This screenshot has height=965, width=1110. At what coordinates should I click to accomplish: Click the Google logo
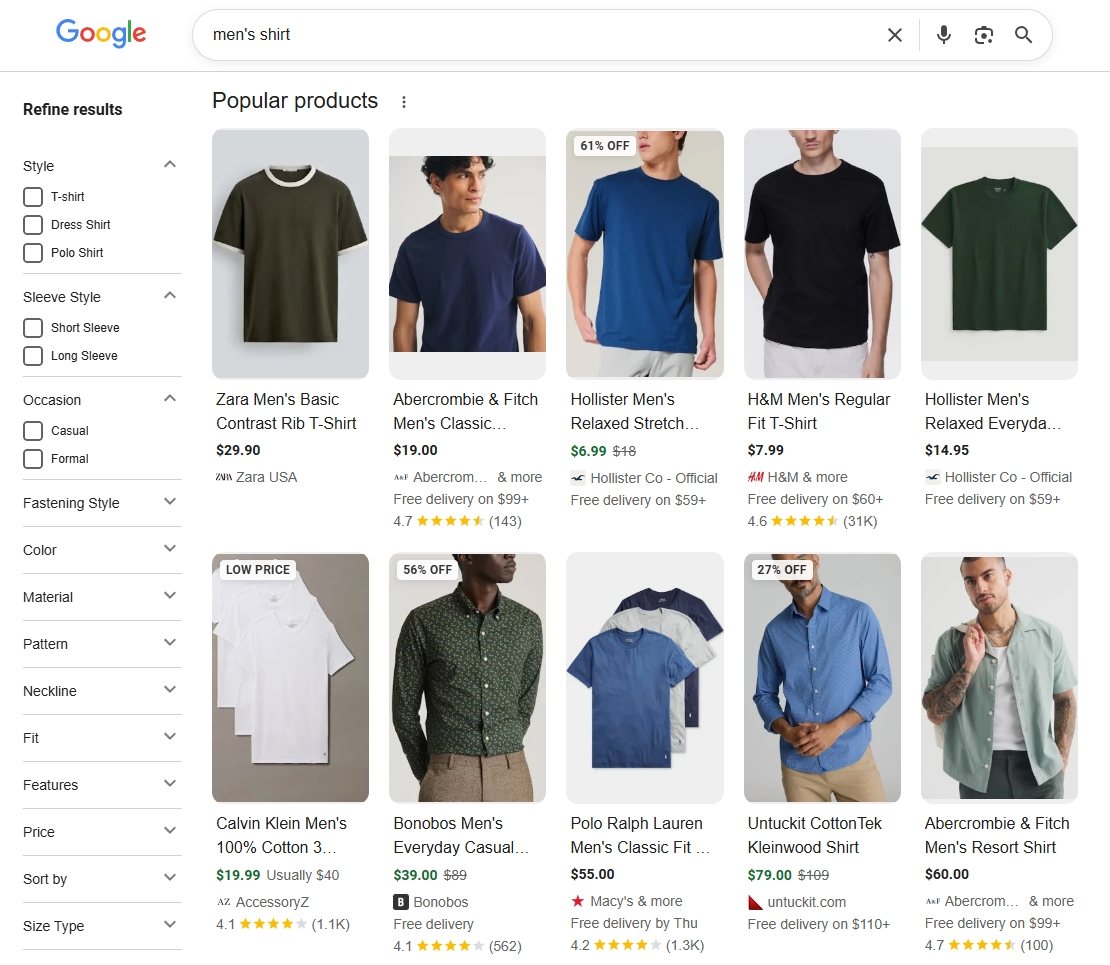coord(100,33)
